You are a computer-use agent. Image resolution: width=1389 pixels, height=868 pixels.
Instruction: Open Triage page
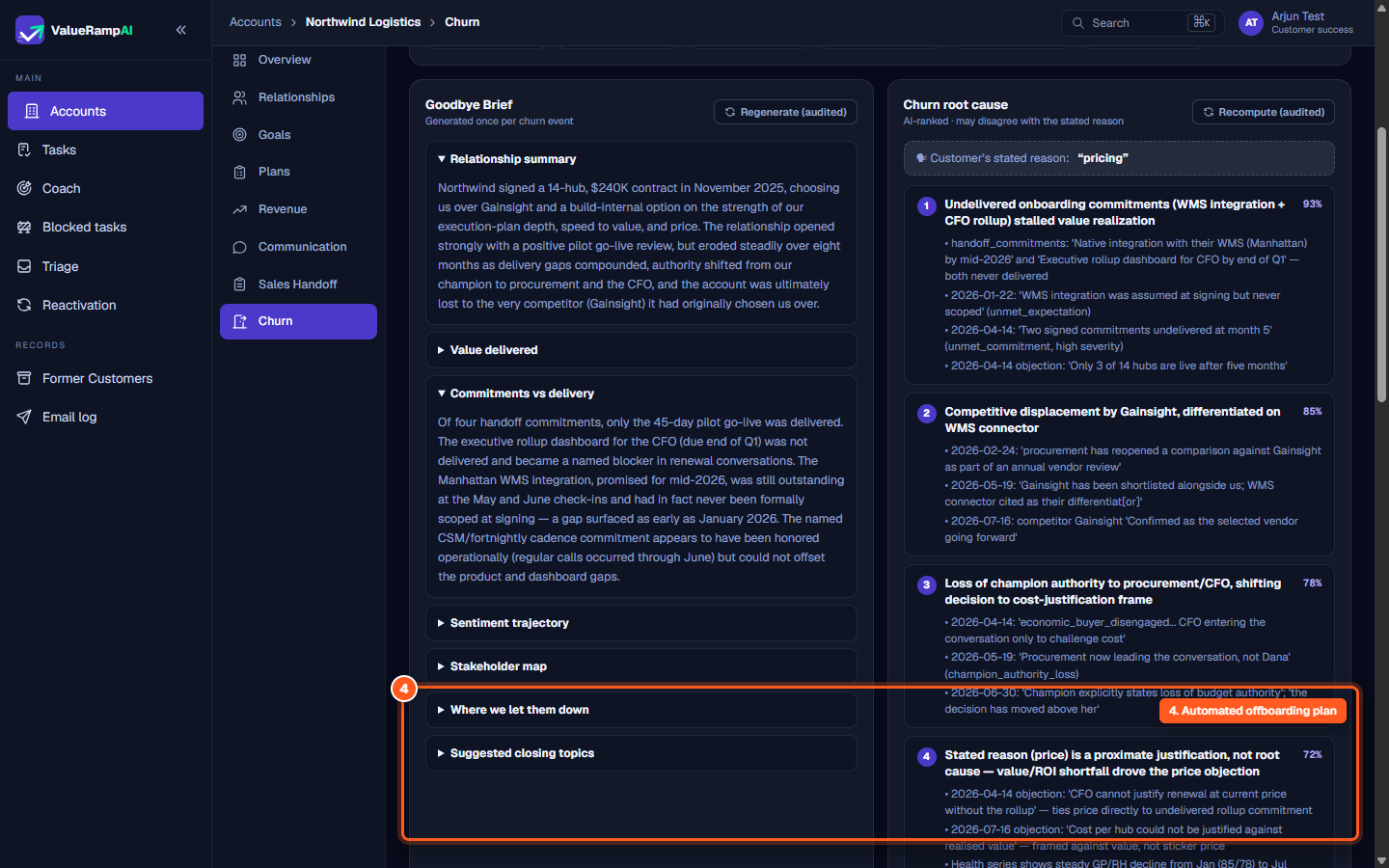(105, 266)
